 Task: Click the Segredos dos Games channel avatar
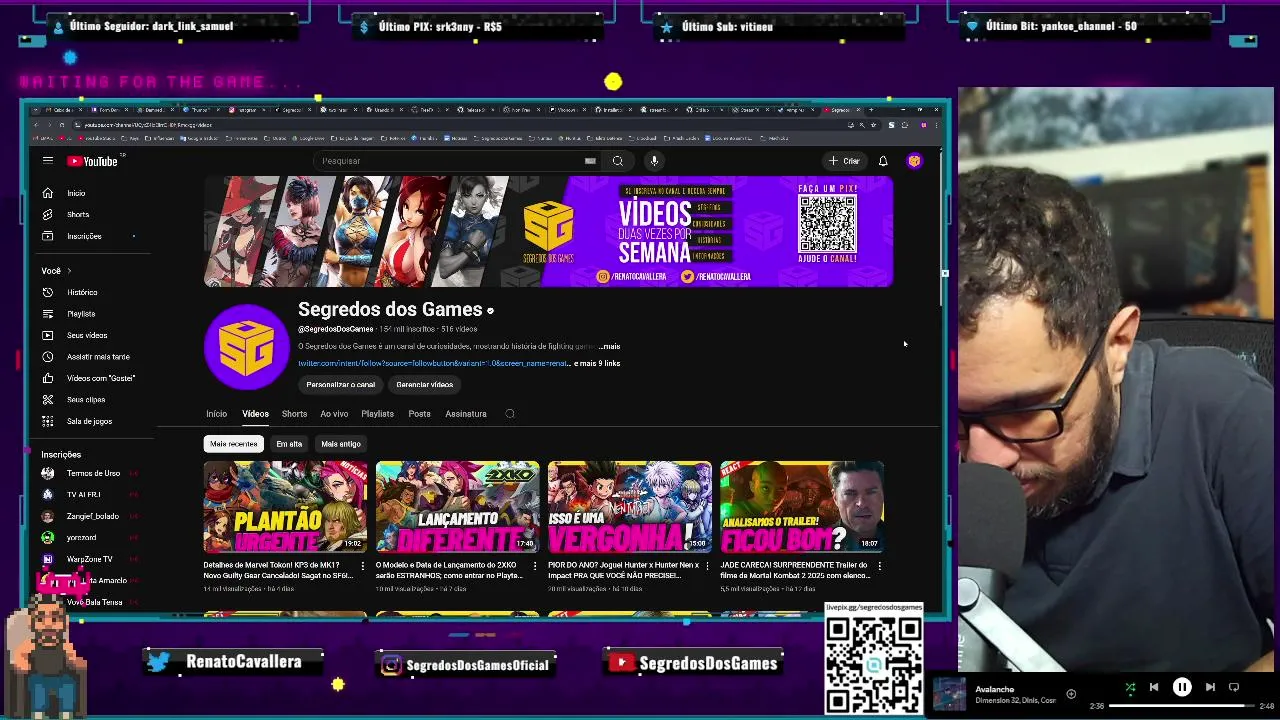[246, 347]
